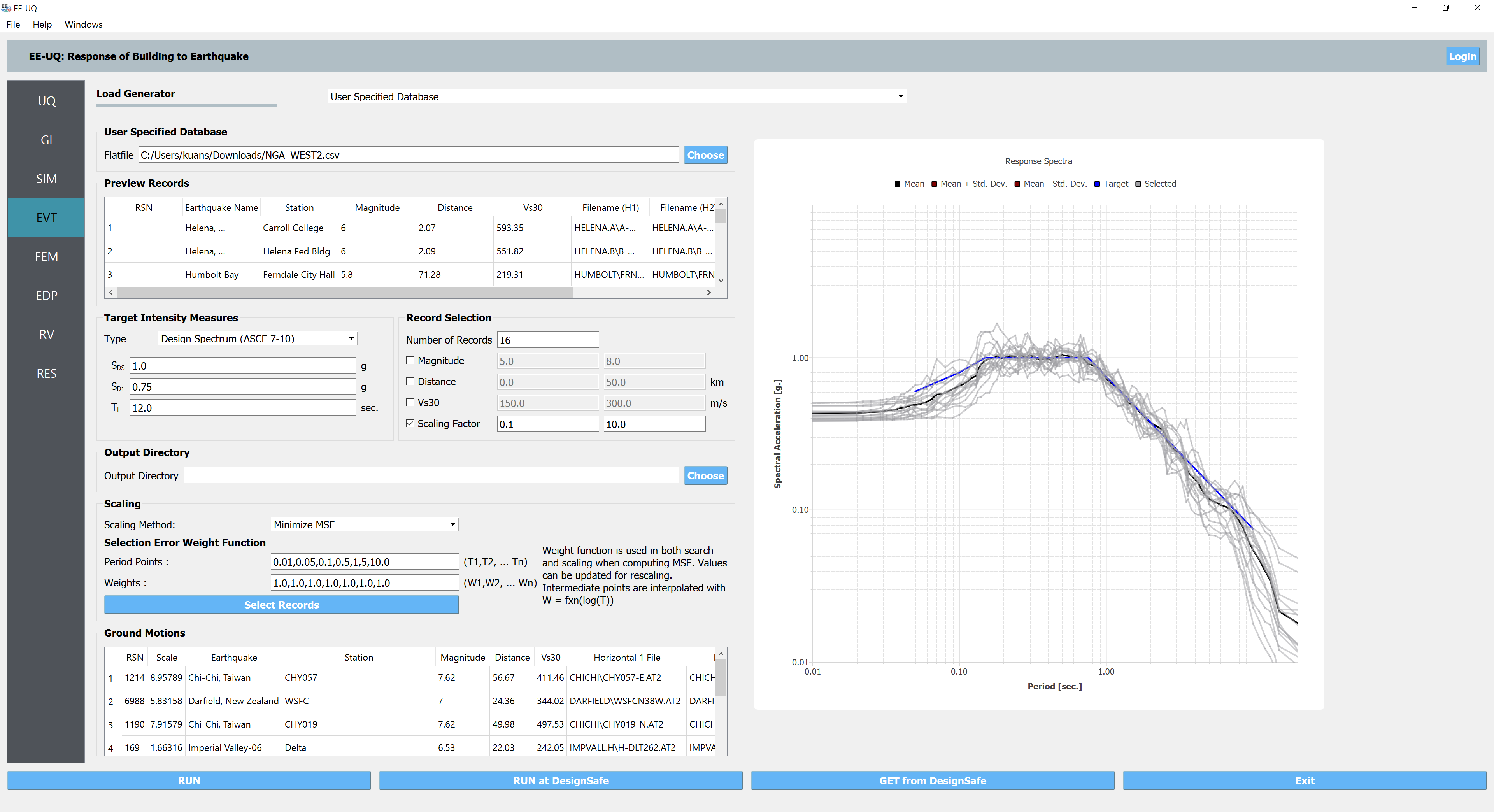This screenshot has width=1494, height=812.
Task: Switch to the SIM sidebar panel
Action: pyautogui.click(x=46, y=179)
